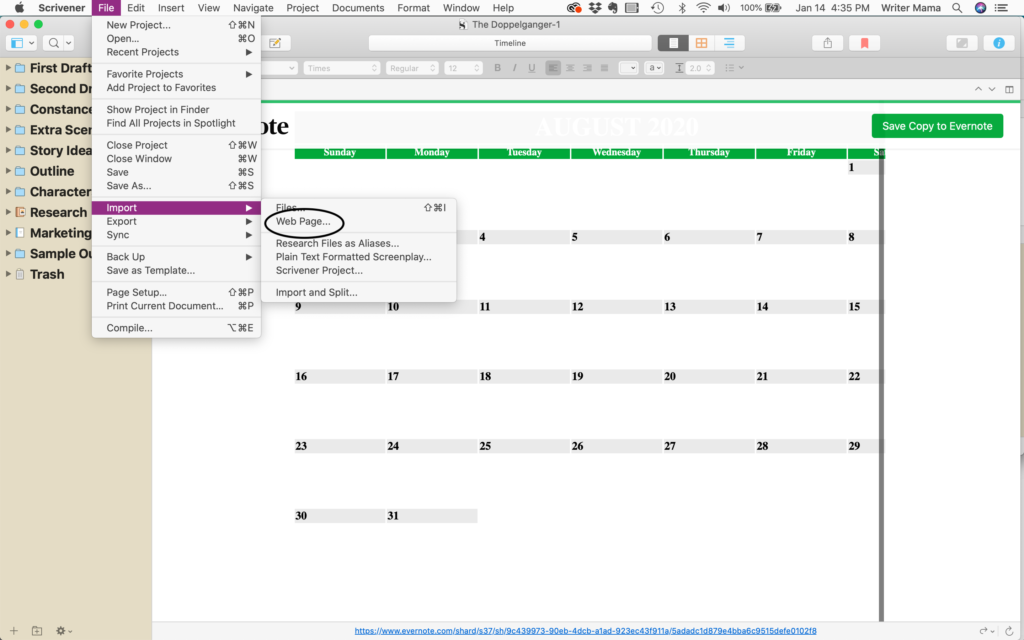
Task: Center align text
Action: tap(570, 68)
